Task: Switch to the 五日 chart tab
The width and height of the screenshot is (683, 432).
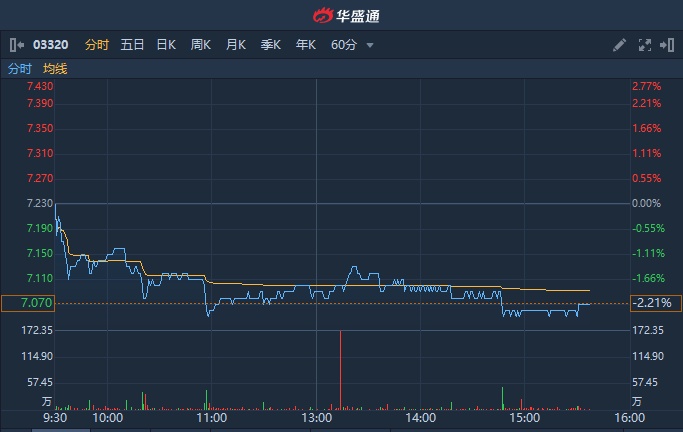Action: tap(132, 45)
